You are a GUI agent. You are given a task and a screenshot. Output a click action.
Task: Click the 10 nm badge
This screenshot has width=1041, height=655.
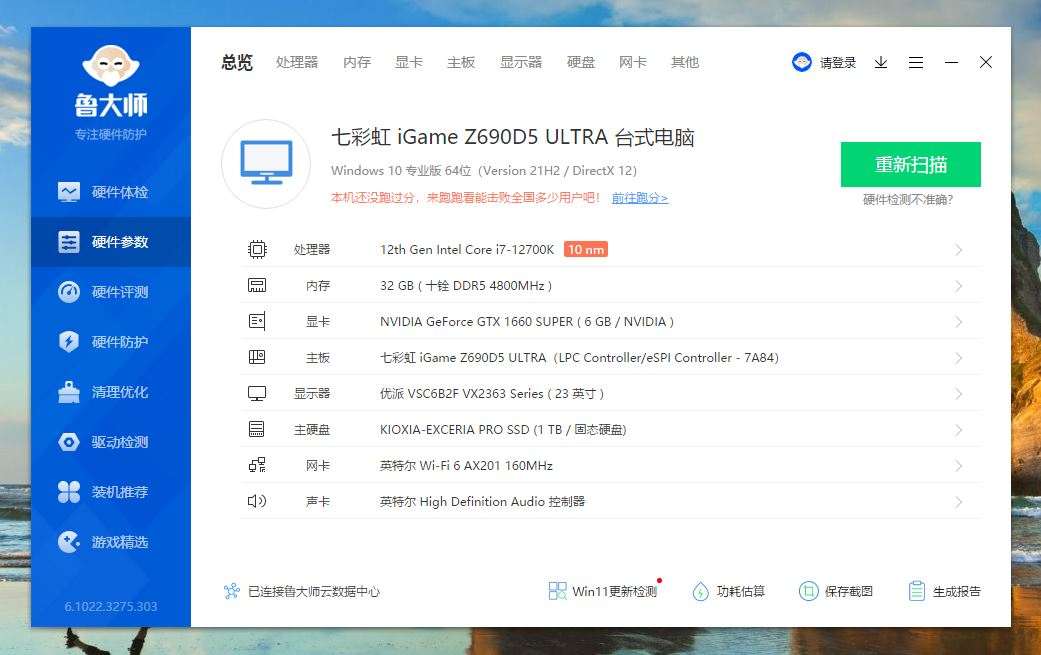586,250
